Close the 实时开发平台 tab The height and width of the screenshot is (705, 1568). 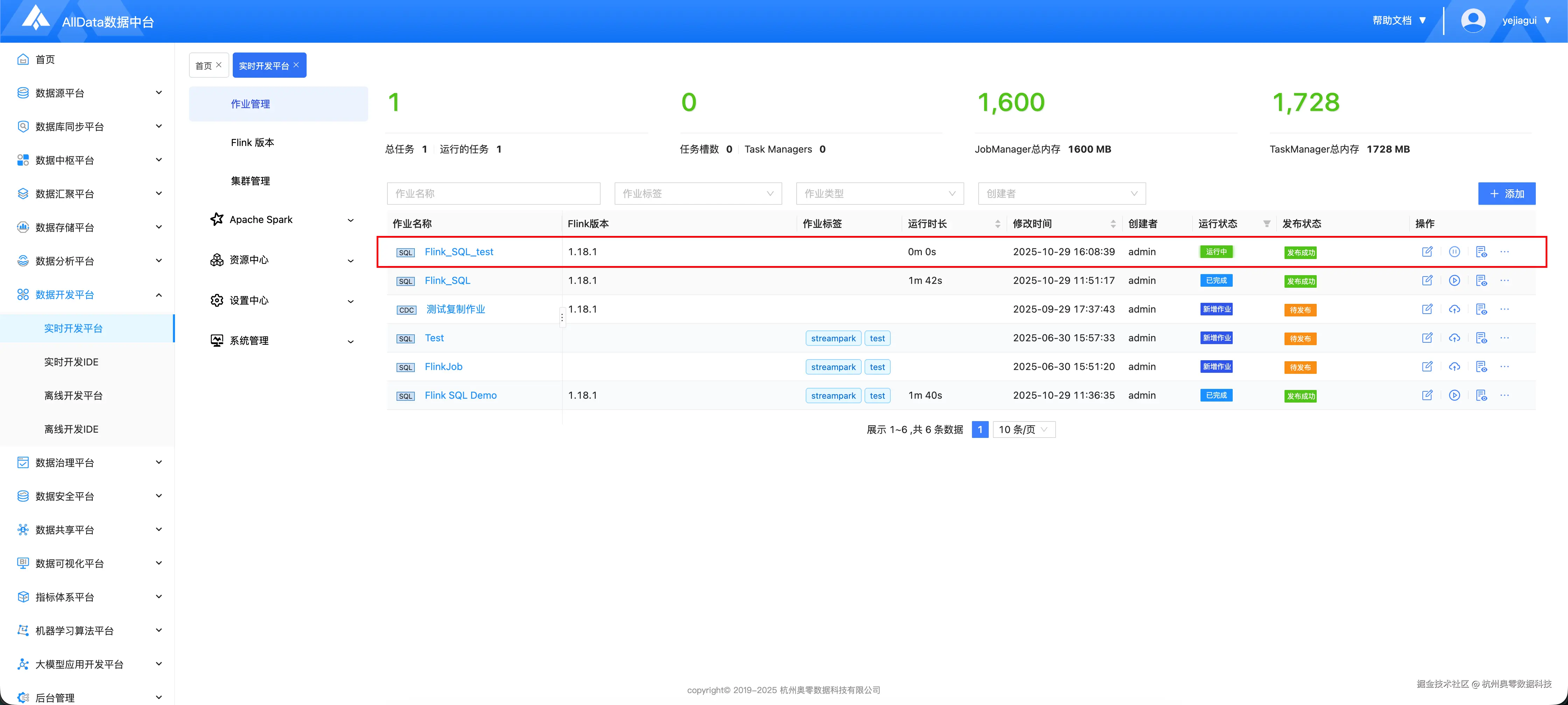point(296,65)
